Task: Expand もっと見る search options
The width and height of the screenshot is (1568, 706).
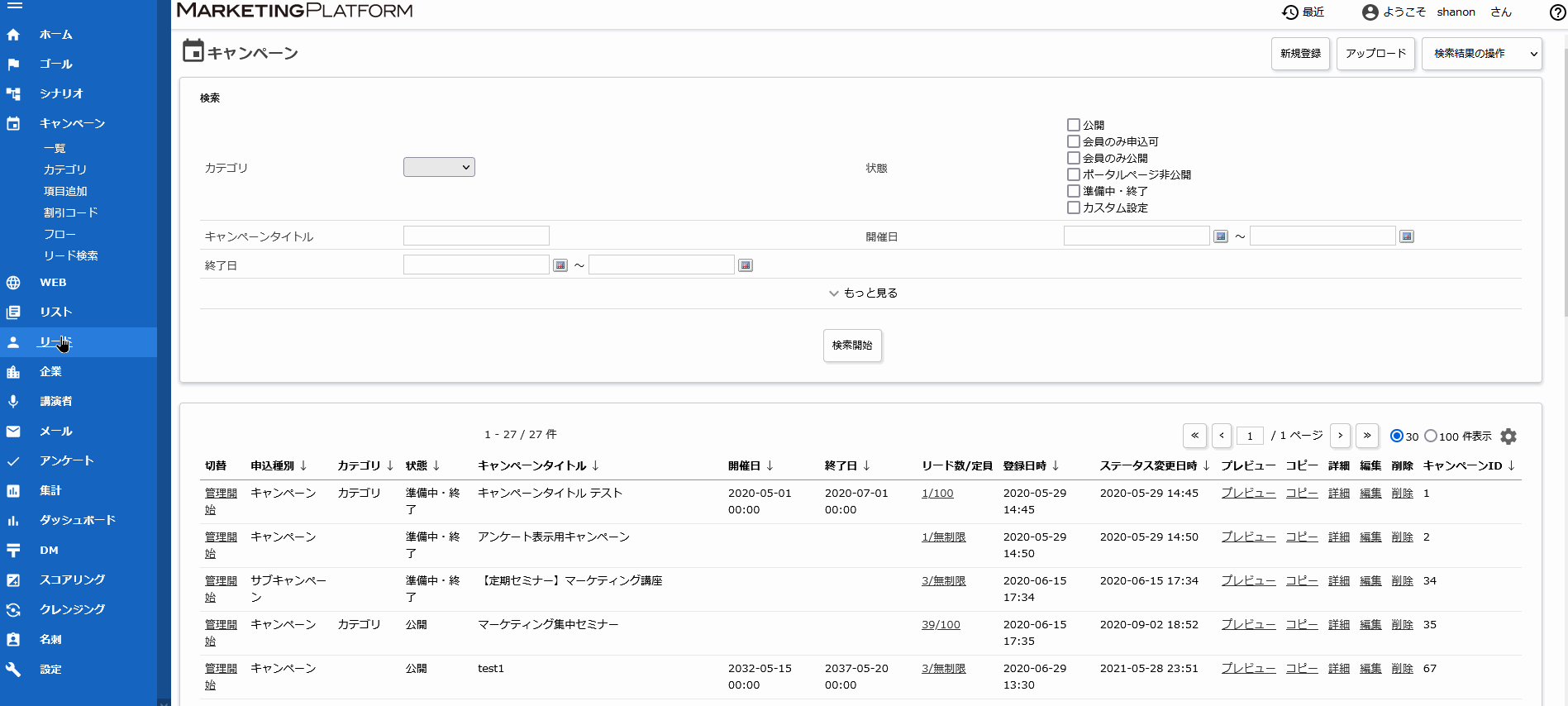Action: click(862, 293)
